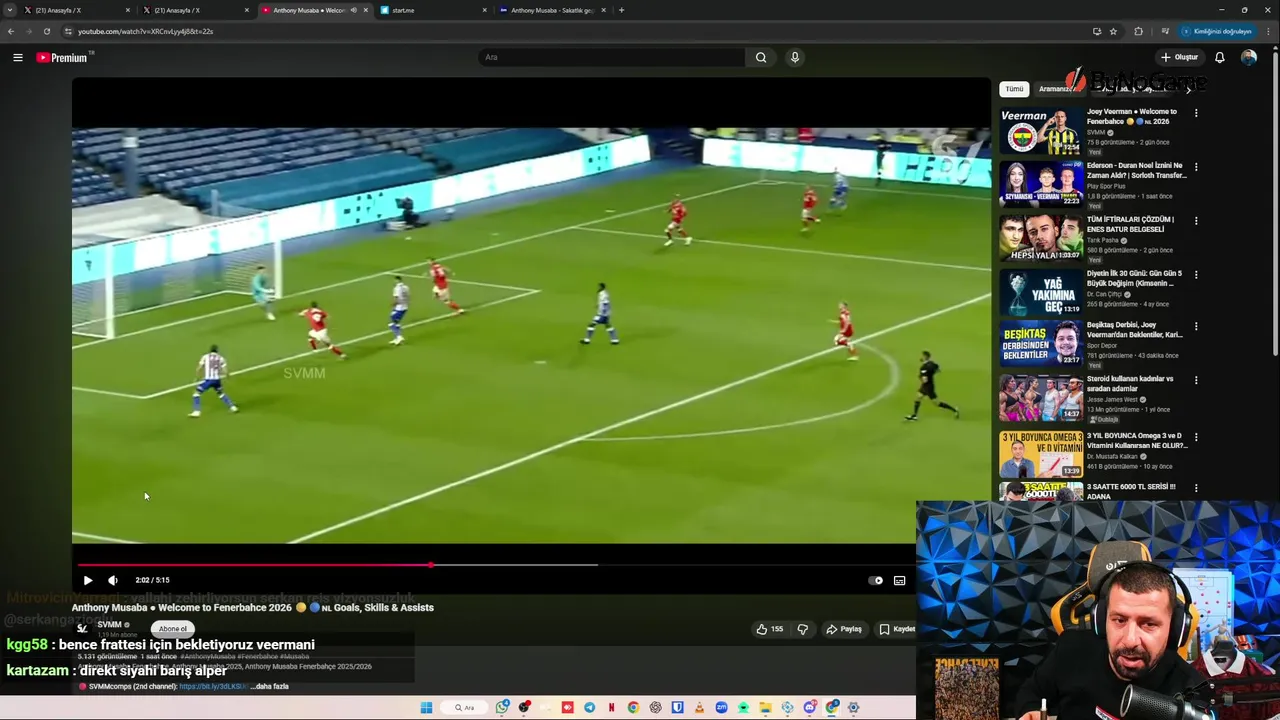Image resolution: width=1280 pixels, height=720 pixels.
Task: Open Windows Settings gear in taskbar
Action: [x=853, y=708]
